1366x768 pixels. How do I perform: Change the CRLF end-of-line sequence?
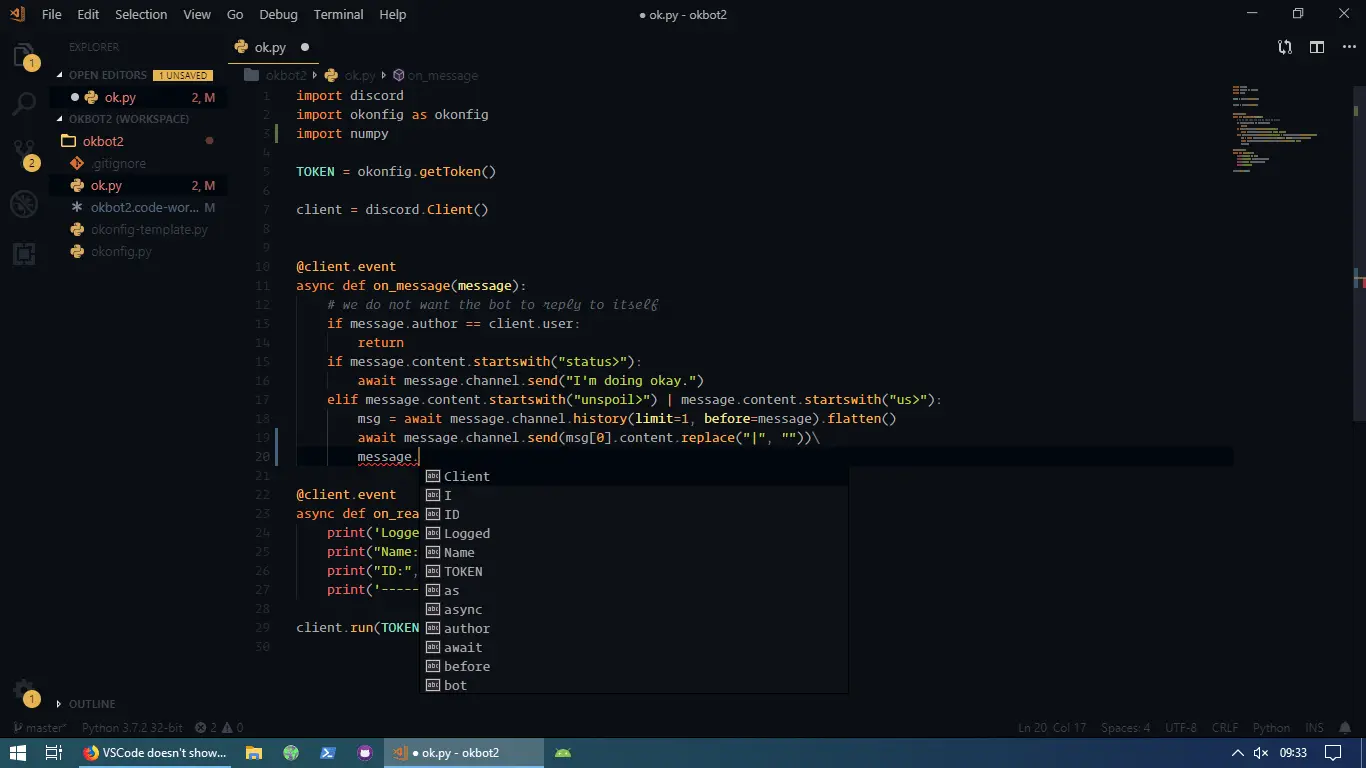[x=1225, y=728]
